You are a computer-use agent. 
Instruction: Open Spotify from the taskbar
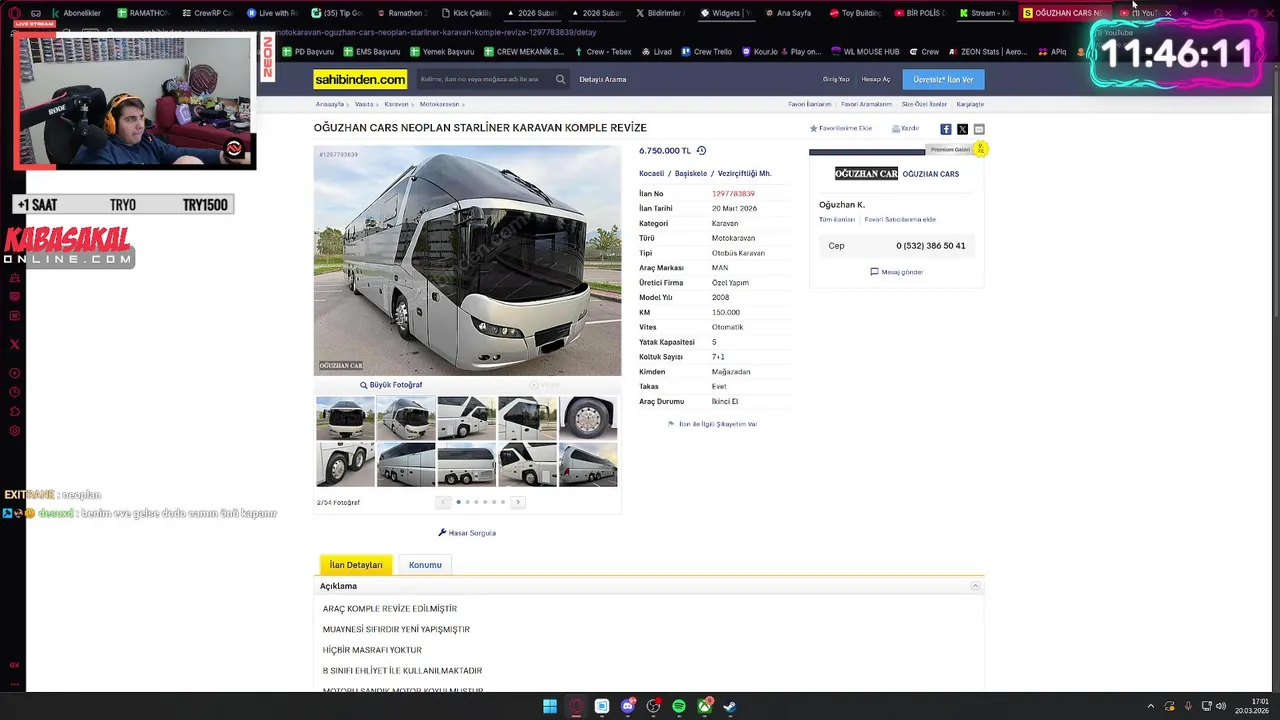(679, 706)
